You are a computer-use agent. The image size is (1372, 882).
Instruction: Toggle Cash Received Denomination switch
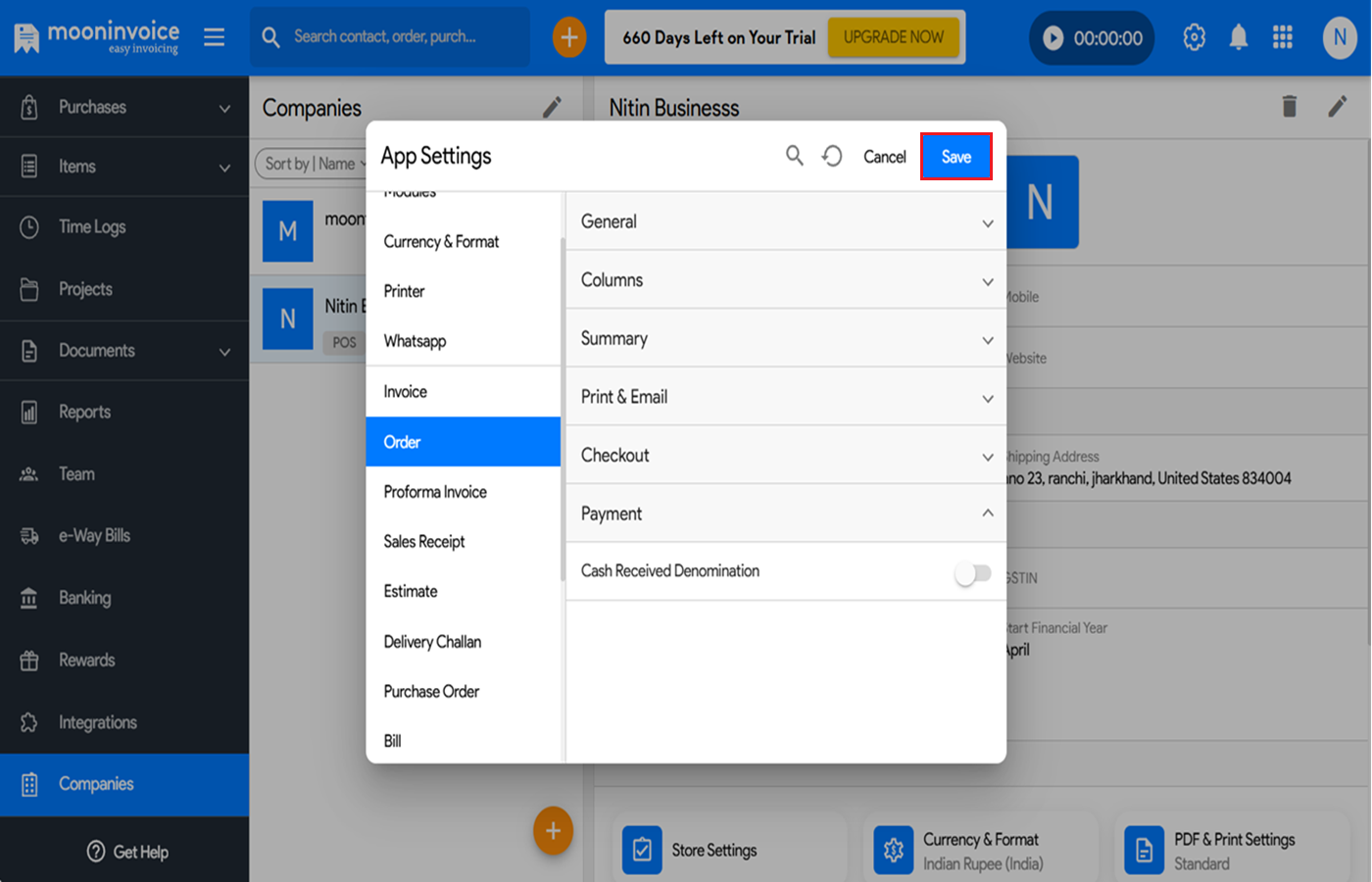[x=973, y=573]
